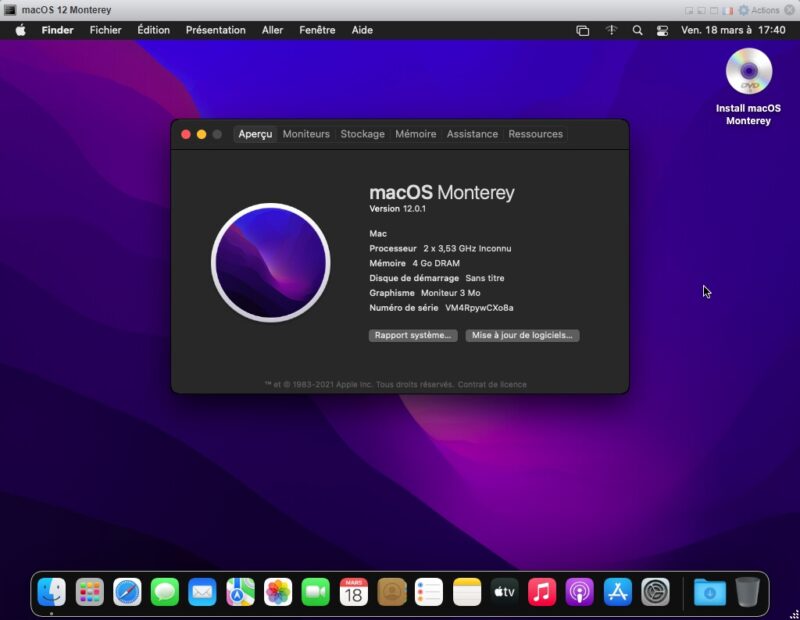Open the App Store icon

tap(618, 592)
